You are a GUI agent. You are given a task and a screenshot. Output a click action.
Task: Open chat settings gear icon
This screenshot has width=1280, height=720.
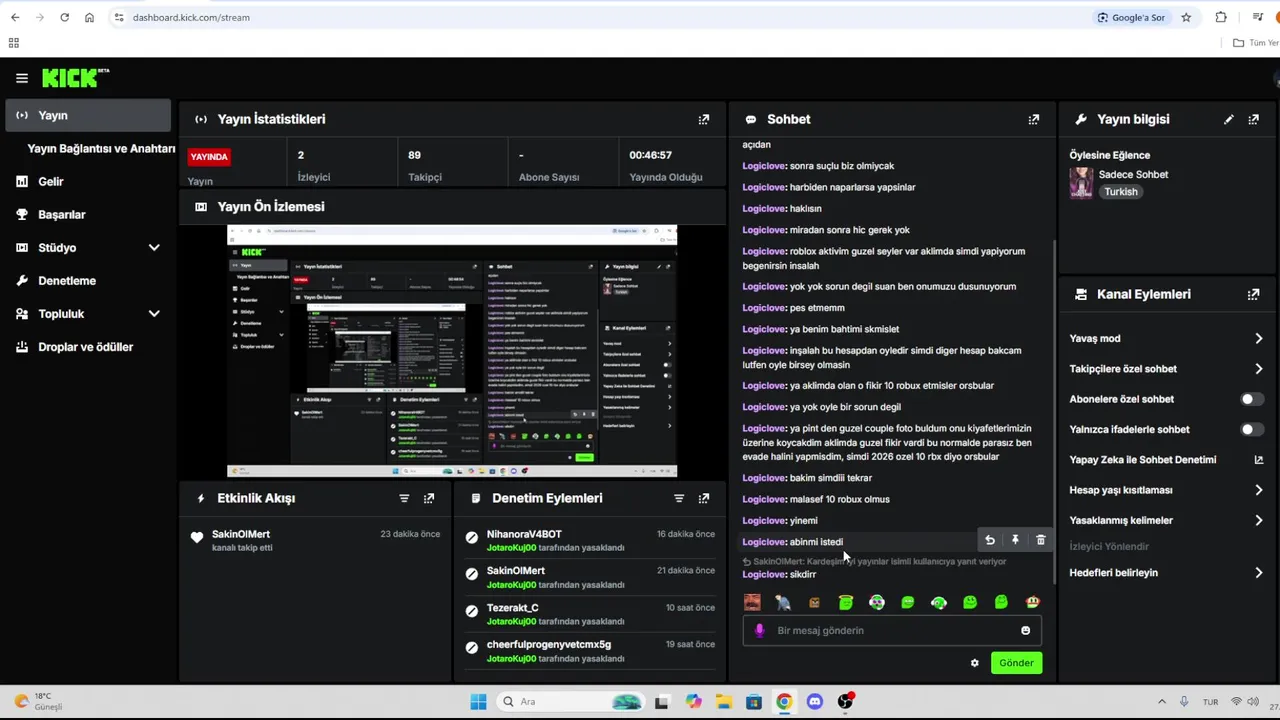(x=975, y=663)
